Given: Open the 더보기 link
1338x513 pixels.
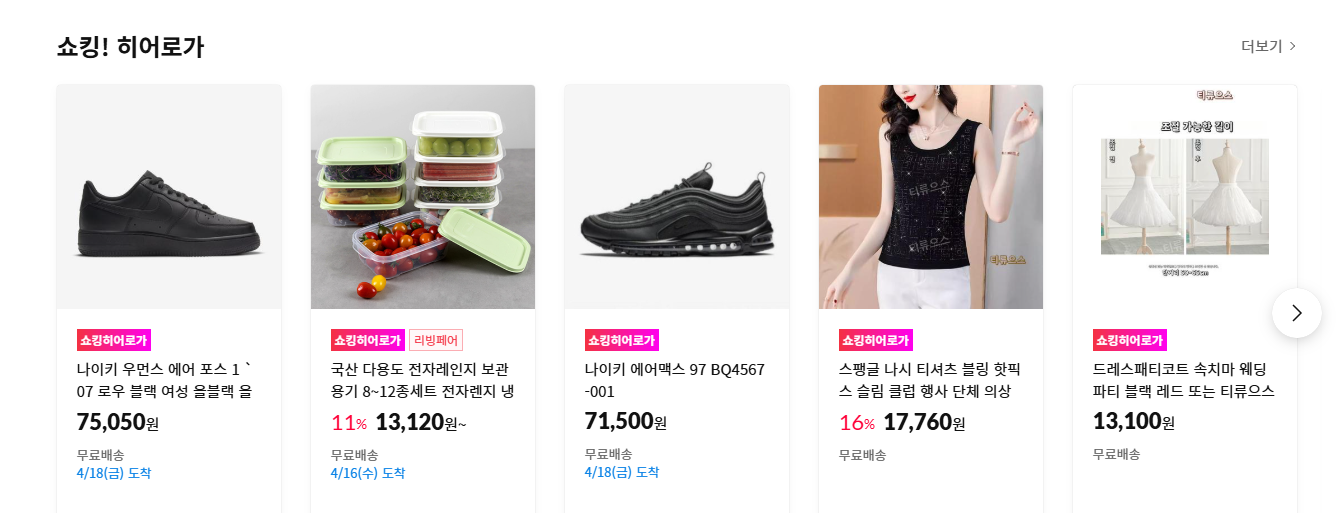Looking at the screenshot, I should click(x=1268, y=46).
